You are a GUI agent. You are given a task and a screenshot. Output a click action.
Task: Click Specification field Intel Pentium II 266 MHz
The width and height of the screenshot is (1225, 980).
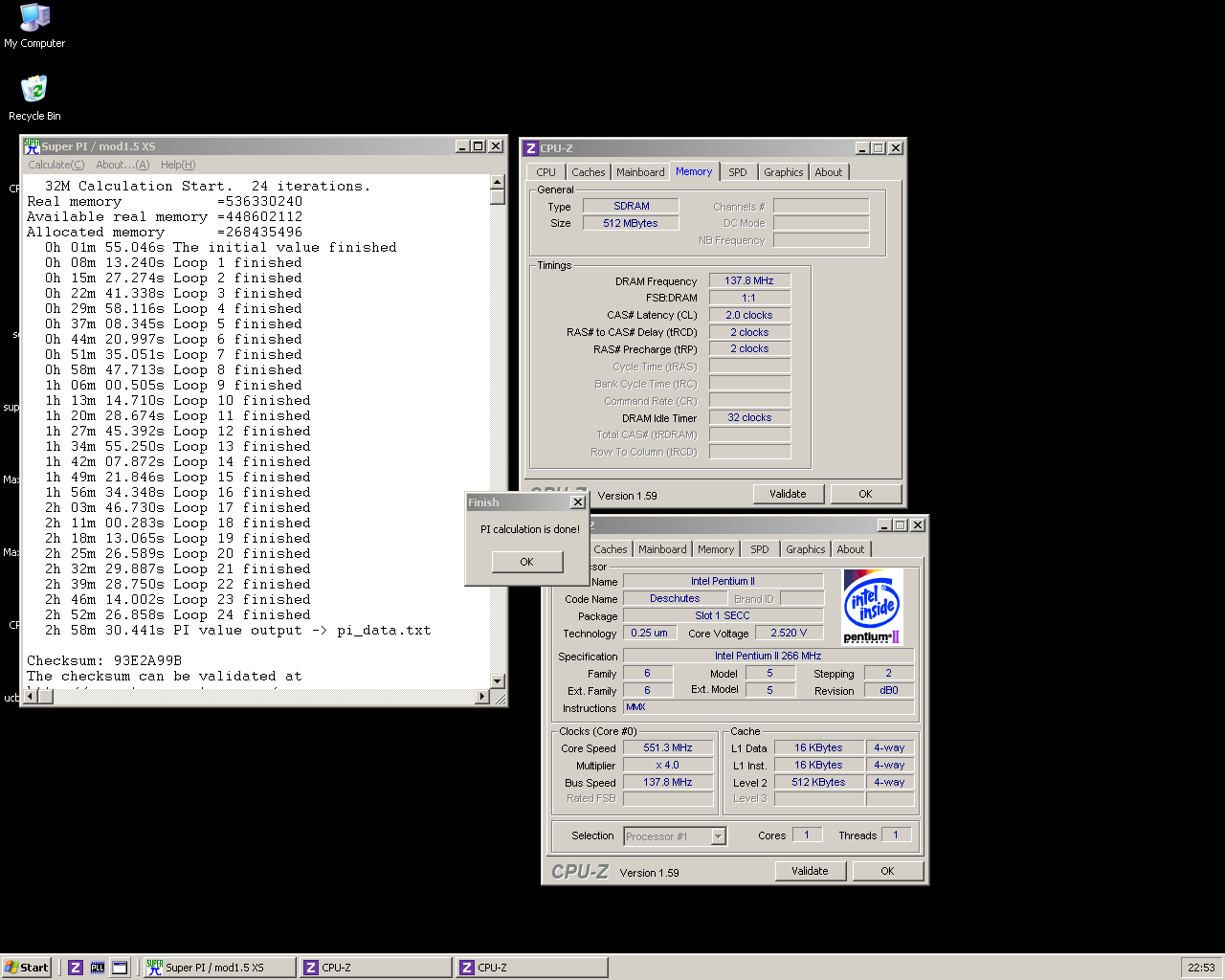click(768, 656)
